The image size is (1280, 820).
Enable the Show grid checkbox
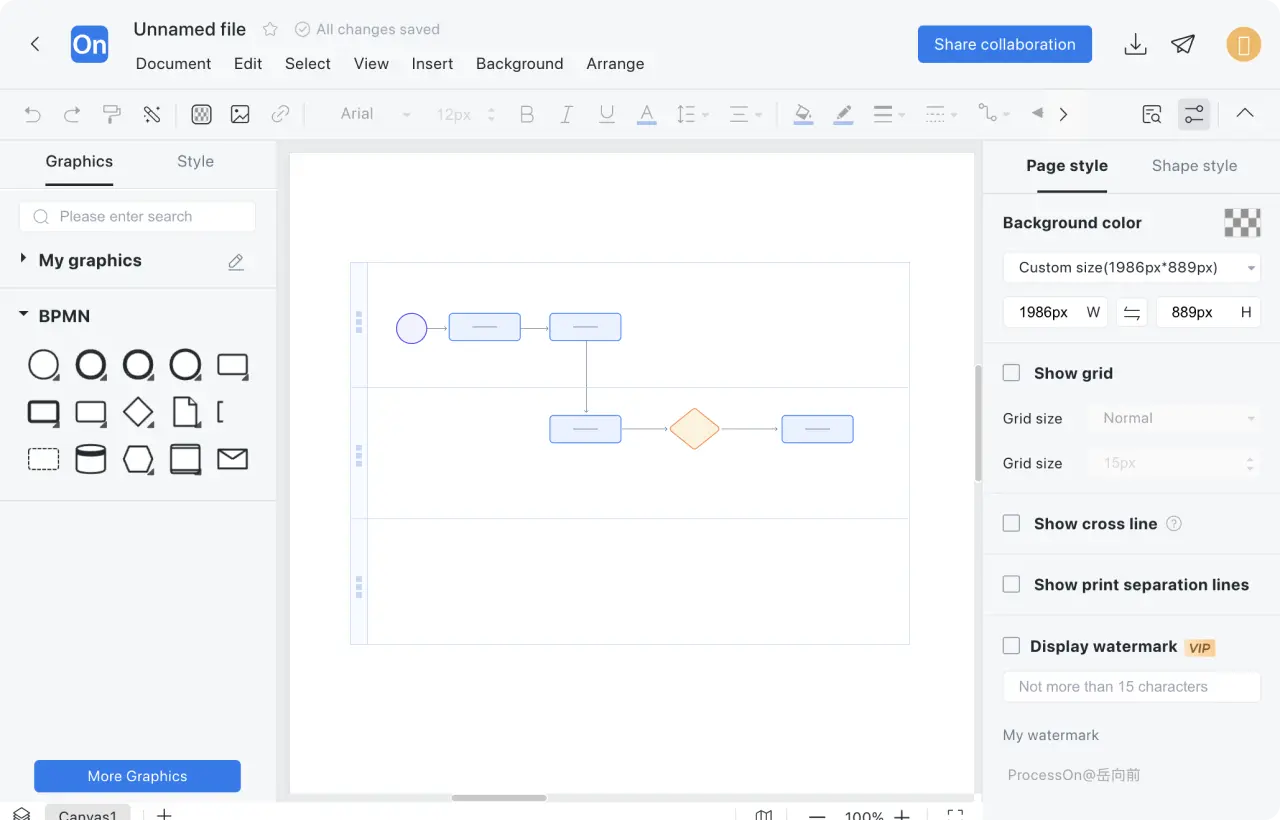tap(1011, 373)
